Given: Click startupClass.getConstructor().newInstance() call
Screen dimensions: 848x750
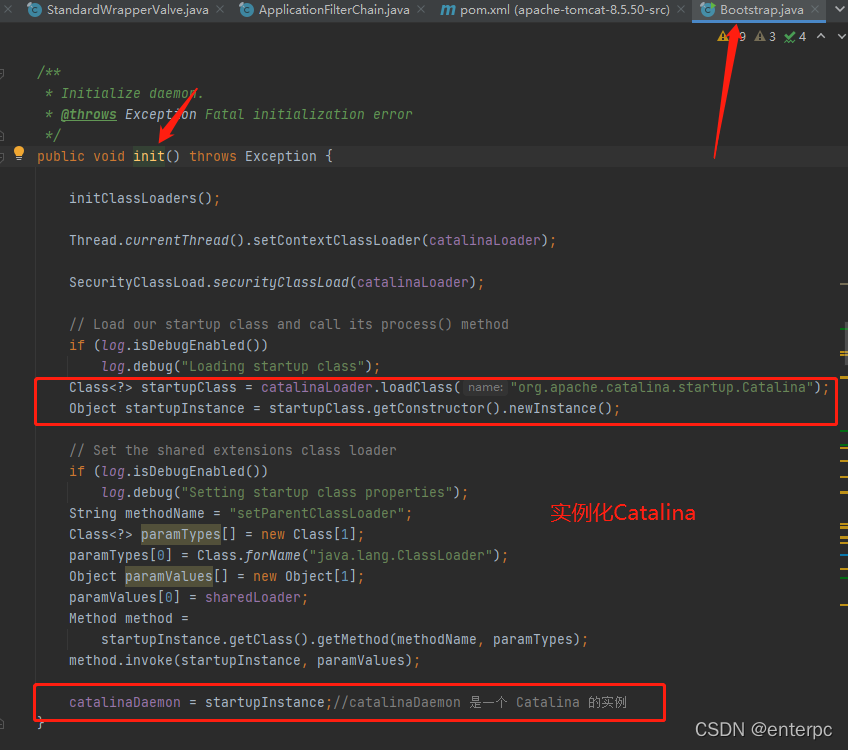Looking at the screenshot, I should tap(440, 408).
